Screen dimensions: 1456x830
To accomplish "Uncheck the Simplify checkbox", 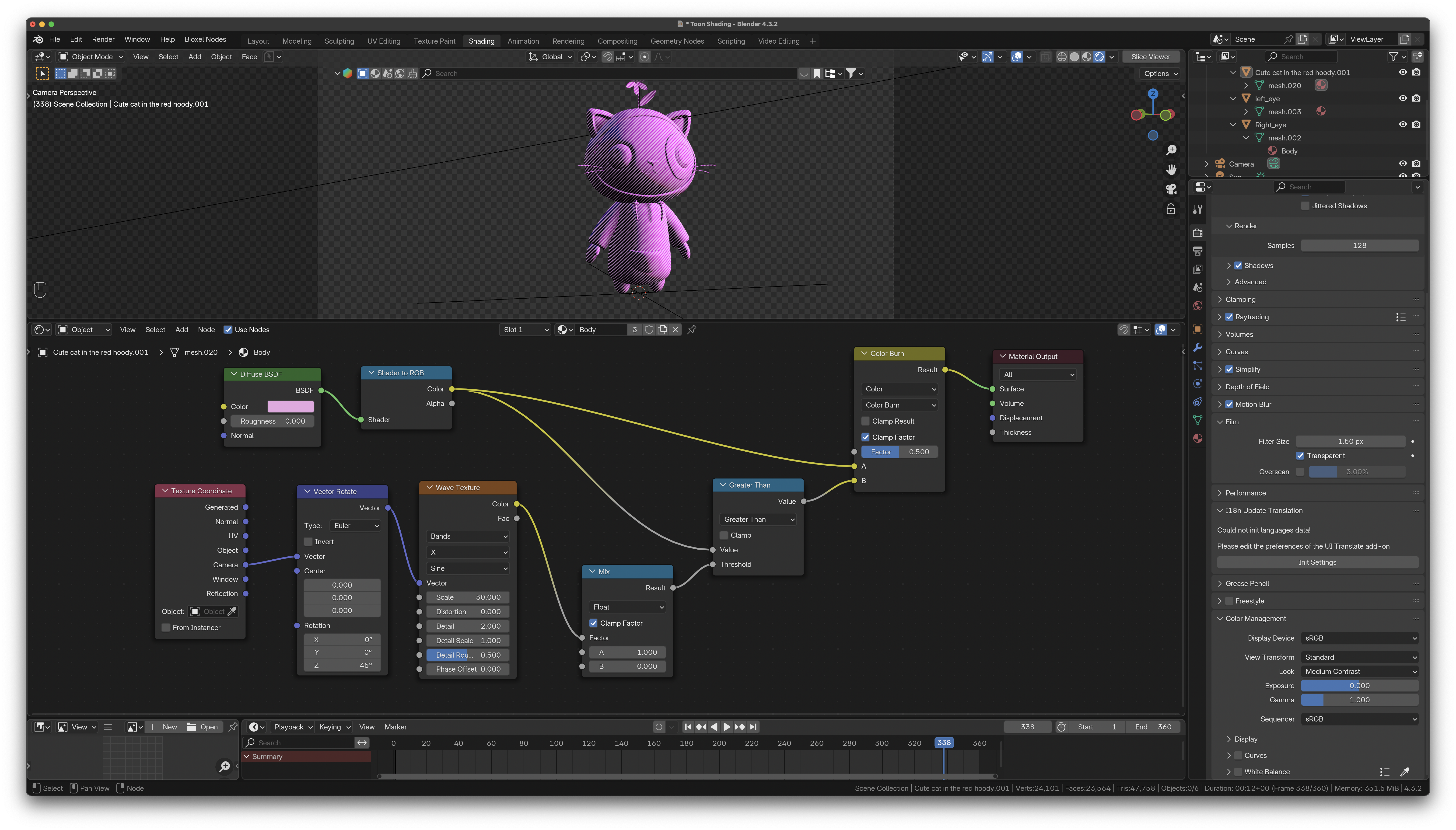I will point(1229,370).
